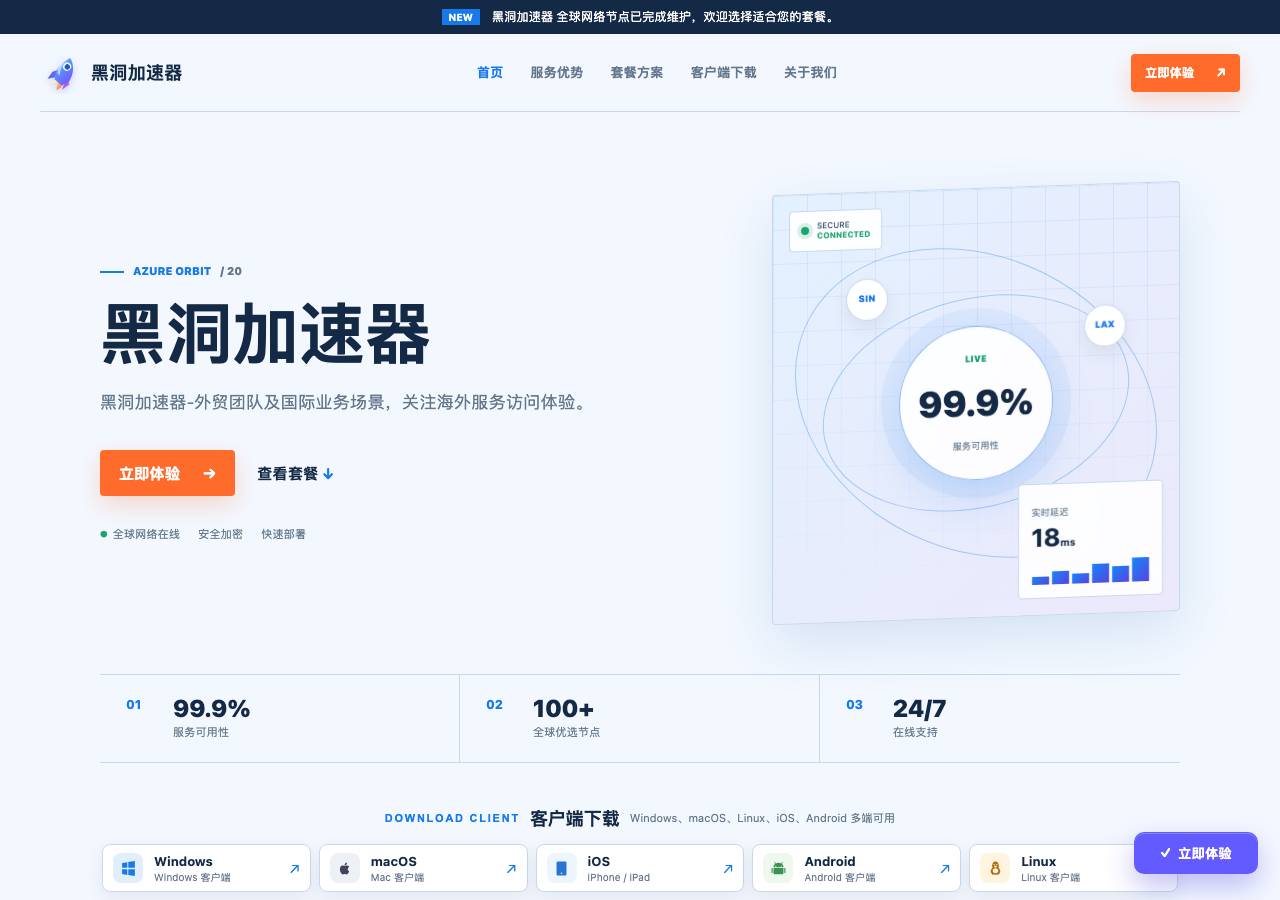
Task: Click the SECURE CONNECTED status badge
Action: 835,230
